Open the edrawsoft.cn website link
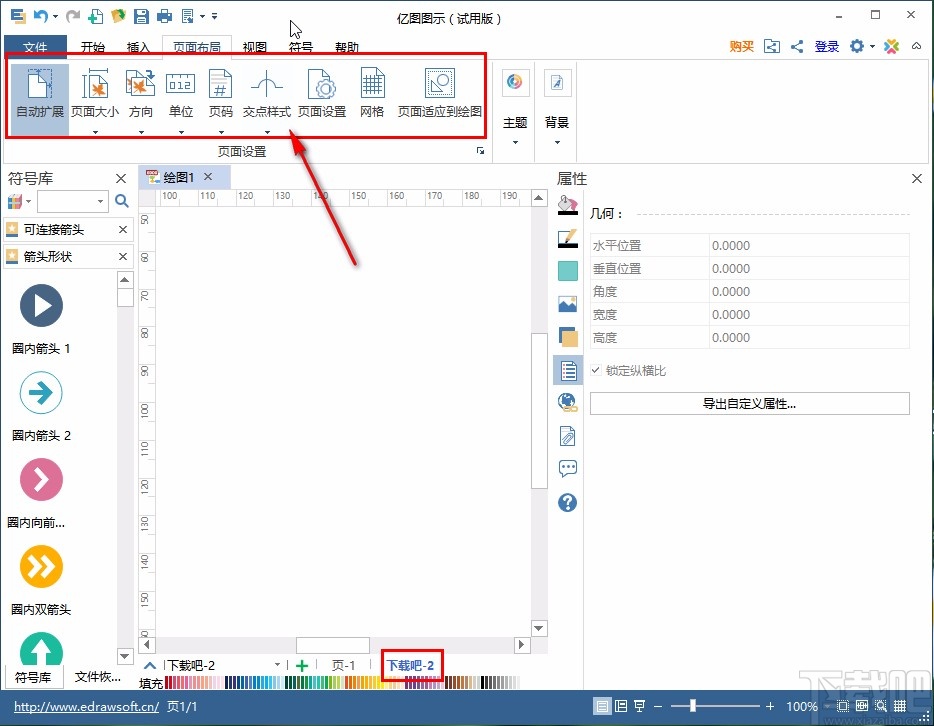934x726 pixels. click(86, 707)
